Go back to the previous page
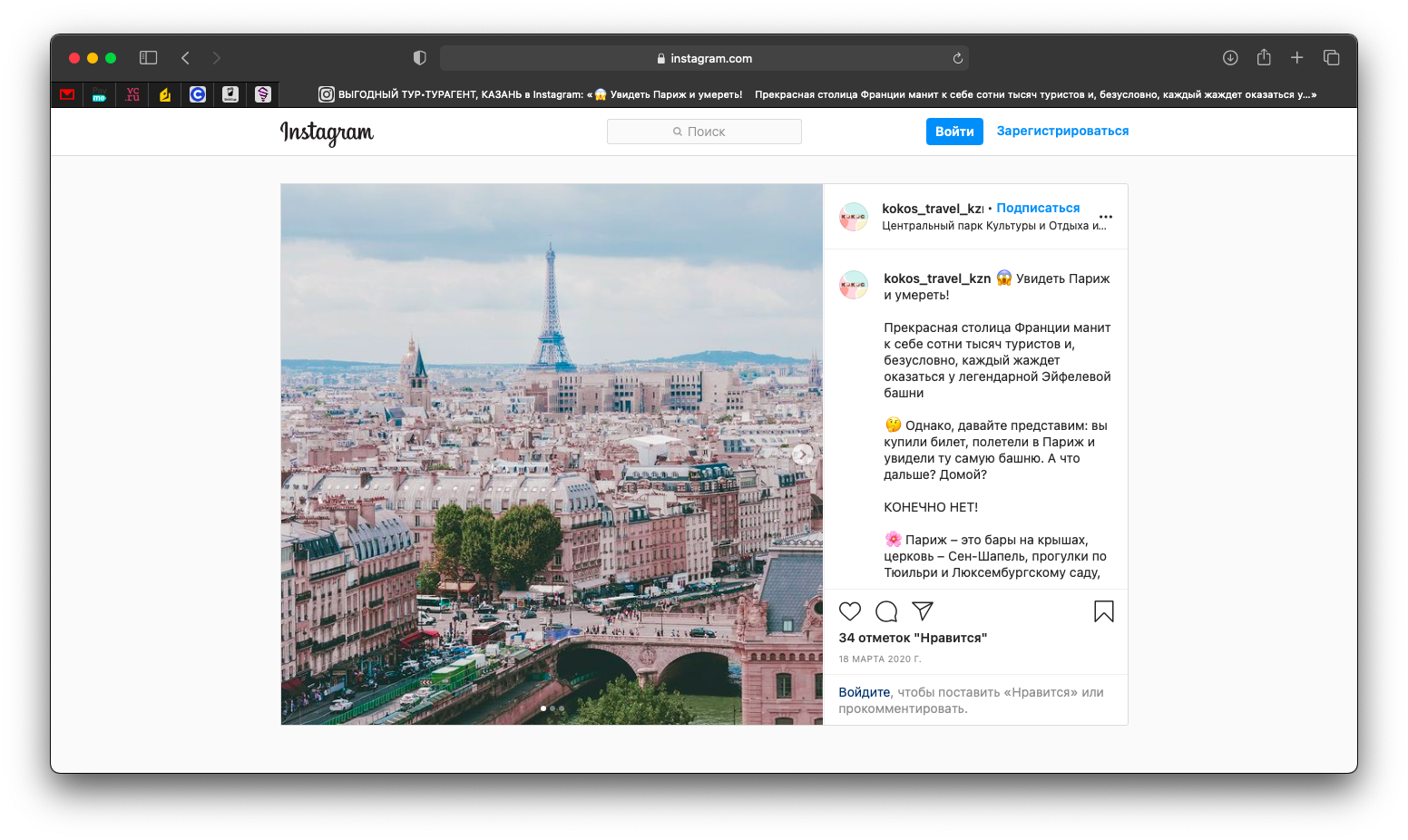Image resolution: width=1408 pixels, height=840 pixels. click(185, 58)
